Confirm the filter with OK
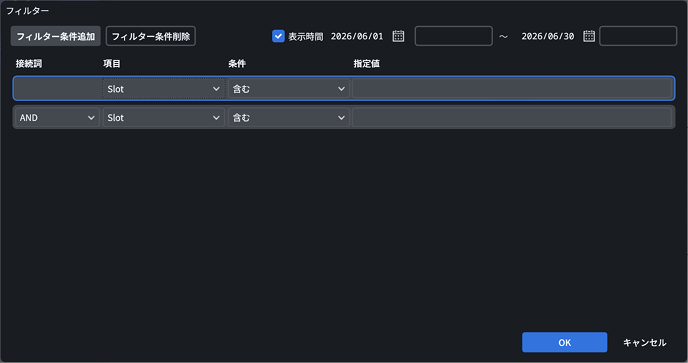Screen dimensions: 688x363 pos(564,342)
